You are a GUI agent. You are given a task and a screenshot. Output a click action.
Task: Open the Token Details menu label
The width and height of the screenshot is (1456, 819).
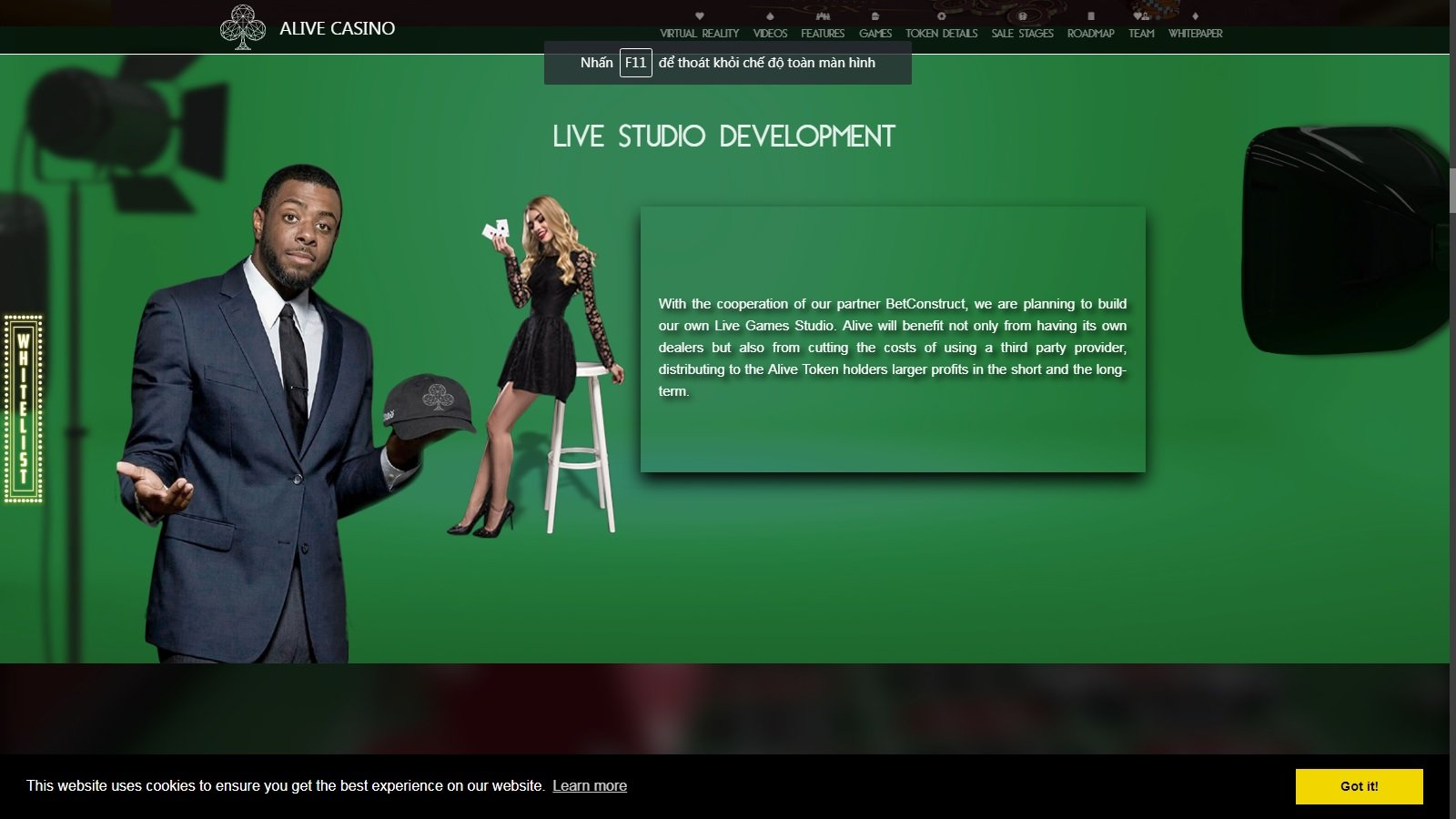[x=942, y=34]
